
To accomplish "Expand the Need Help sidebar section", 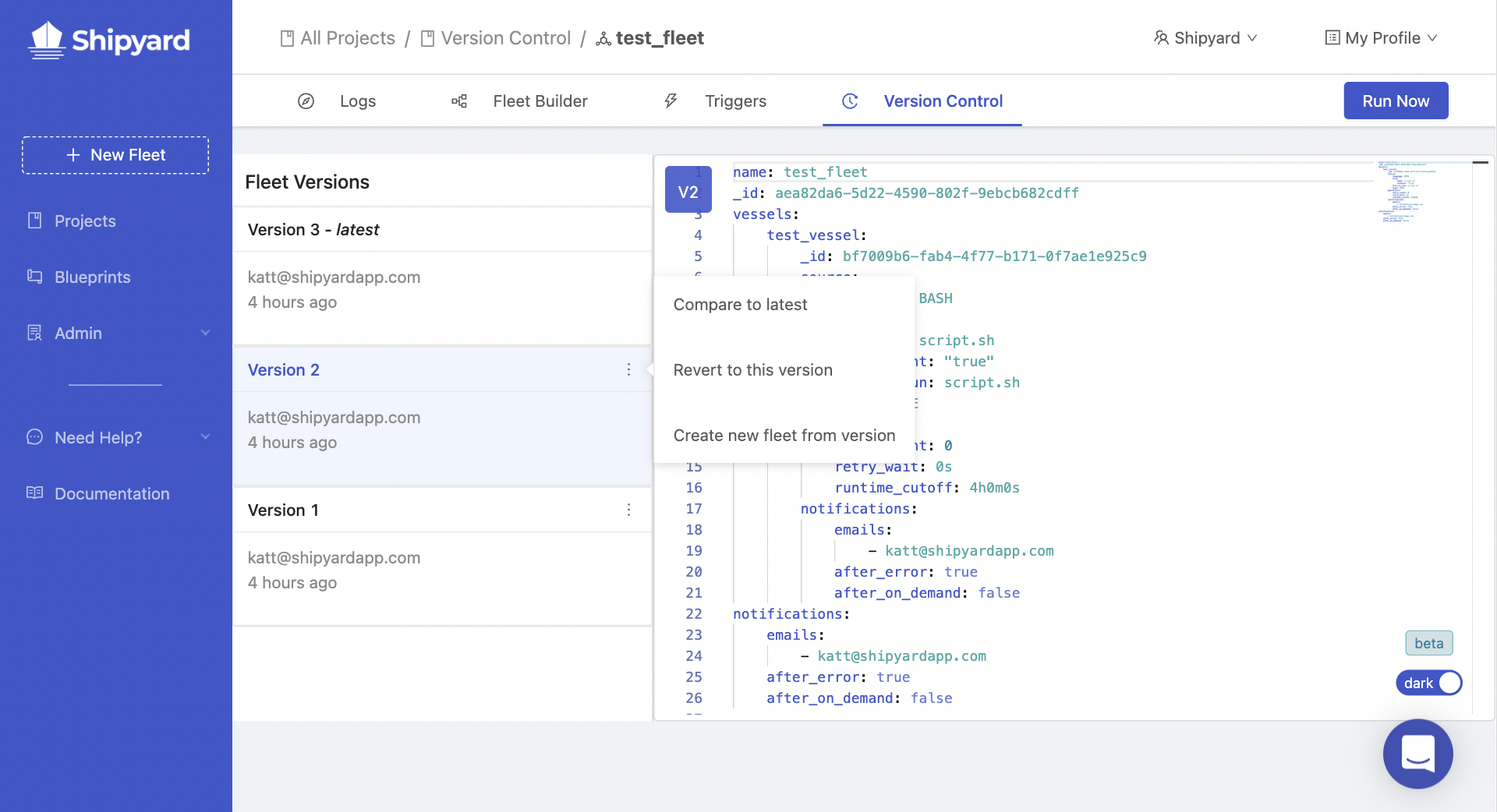I will click(x=205, y=437).
